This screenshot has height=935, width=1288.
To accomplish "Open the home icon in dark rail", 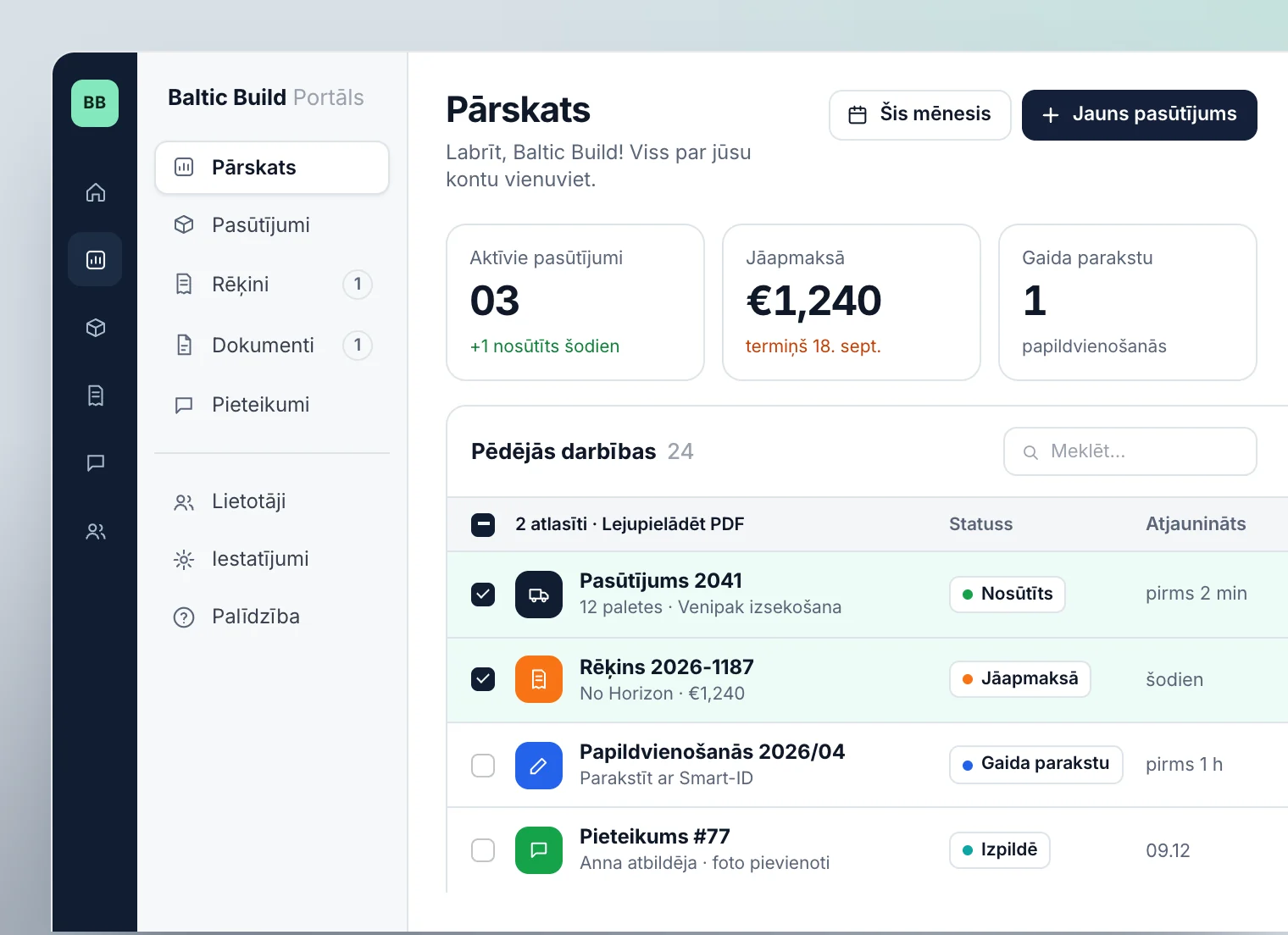I will click(x=96, y=192).
